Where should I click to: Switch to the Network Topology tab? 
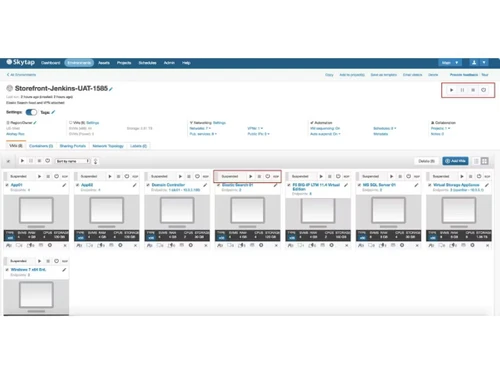pyautogui.click(x=108, y=146)
